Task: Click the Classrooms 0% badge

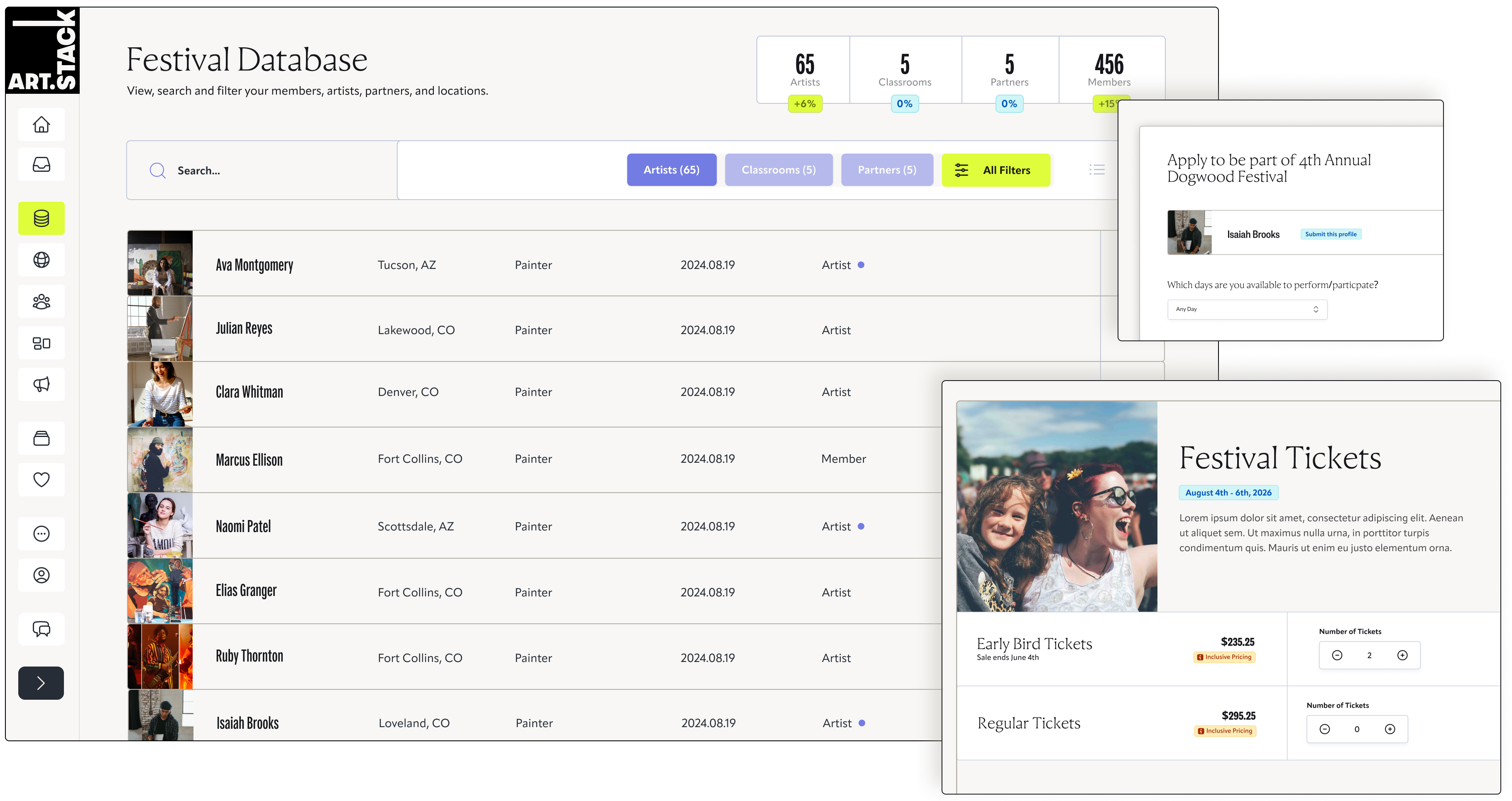Action: [905, 104]
